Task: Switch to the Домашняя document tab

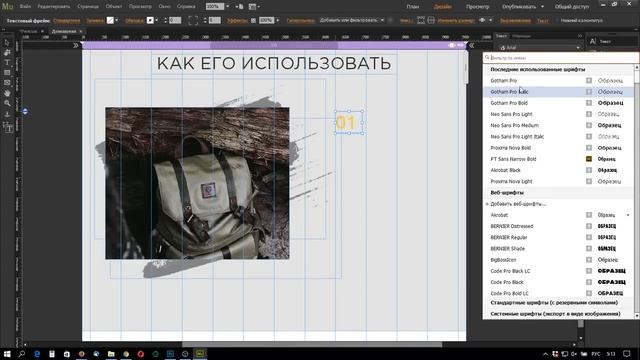Action: 64,31
